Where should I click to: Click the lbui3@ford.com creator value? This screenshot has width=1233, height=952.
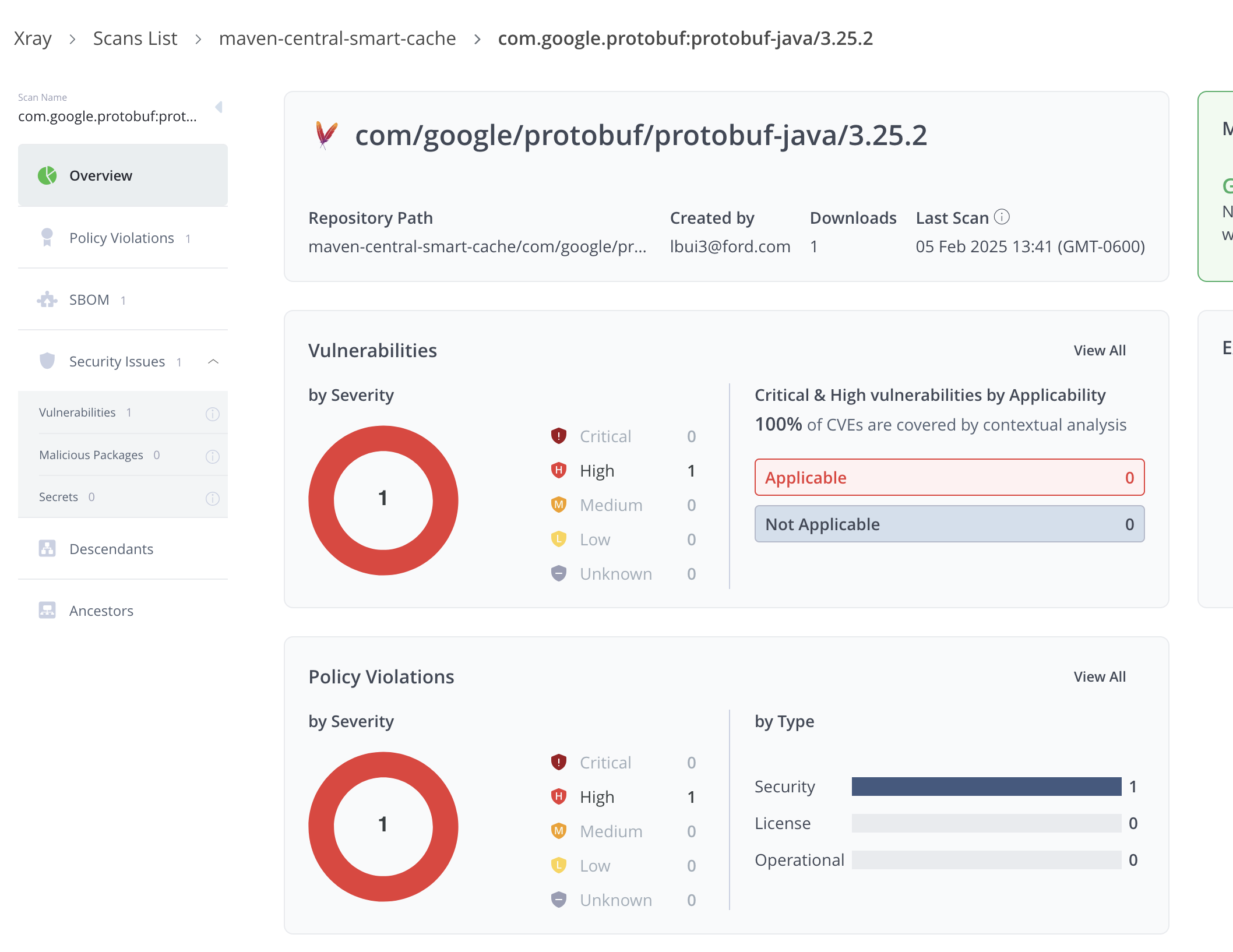(x=730, y=246)
